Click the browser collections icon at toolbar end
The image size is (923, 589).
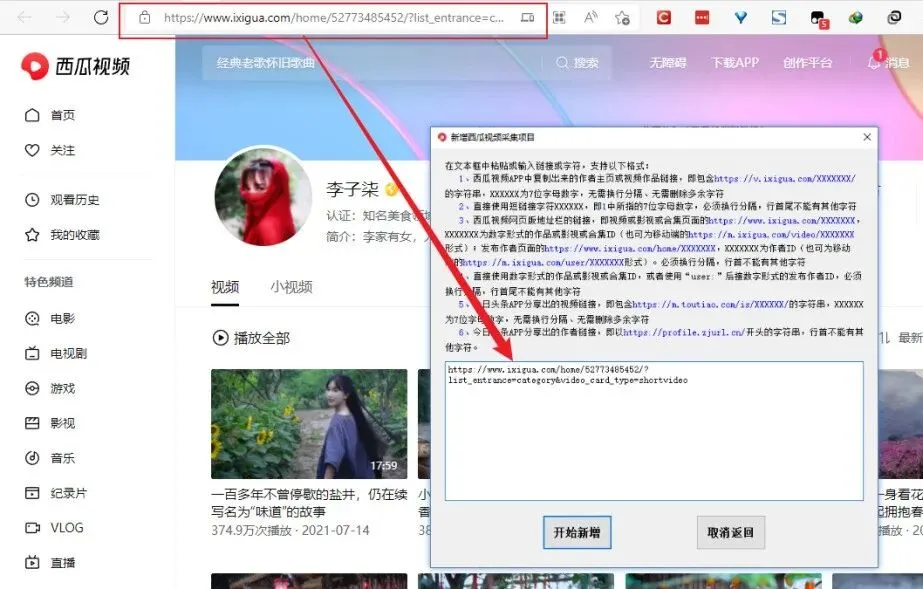(x=894, y=18)
